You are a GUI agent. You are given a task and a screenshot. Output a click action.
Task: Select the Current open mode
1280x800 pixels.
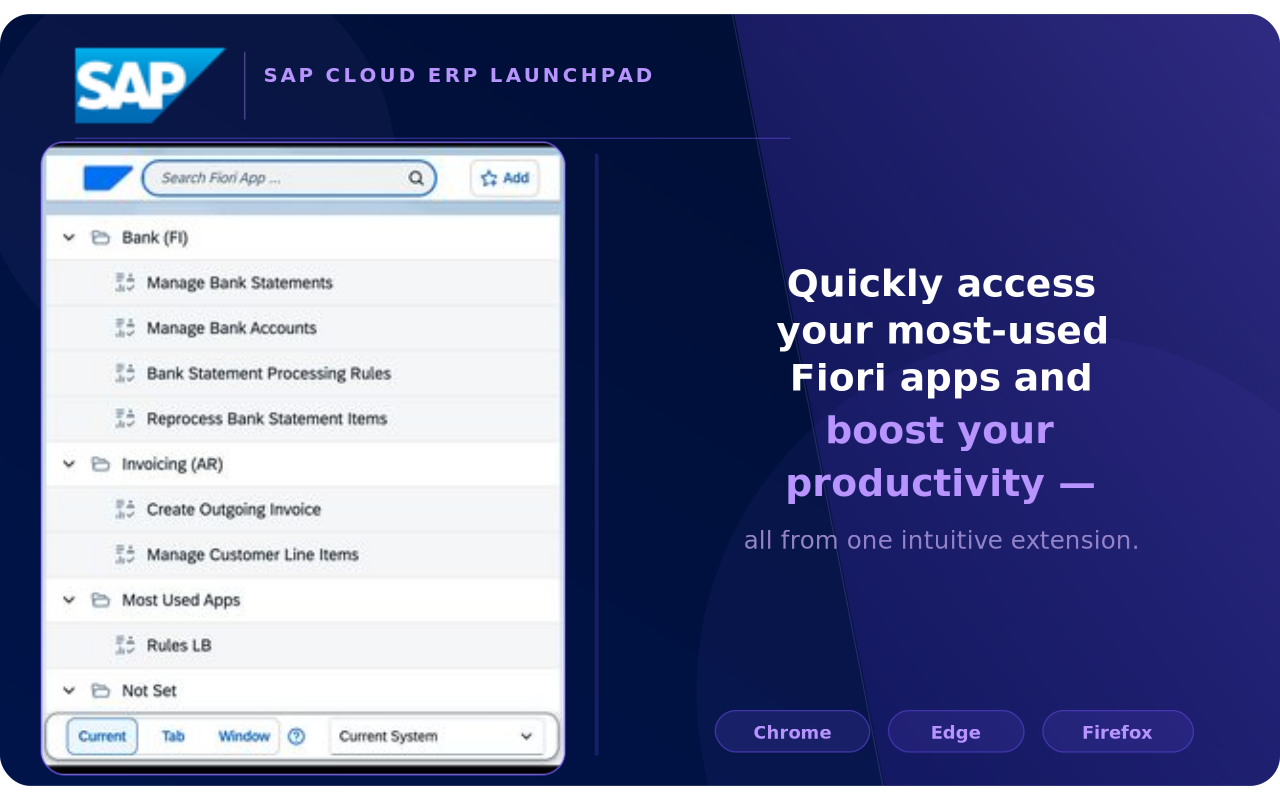pos(102,736)
